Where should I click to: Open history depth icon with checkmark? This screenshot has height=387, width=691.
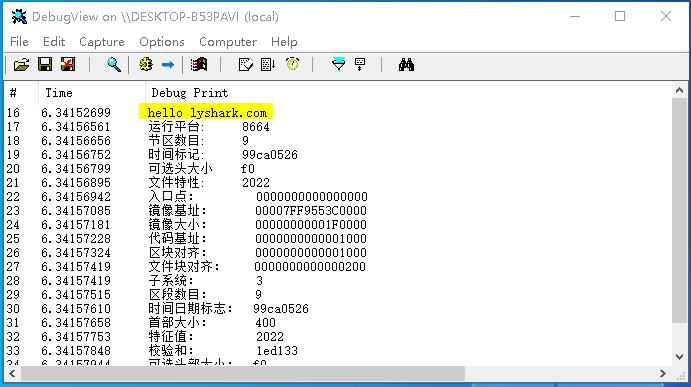coord(245,65)
